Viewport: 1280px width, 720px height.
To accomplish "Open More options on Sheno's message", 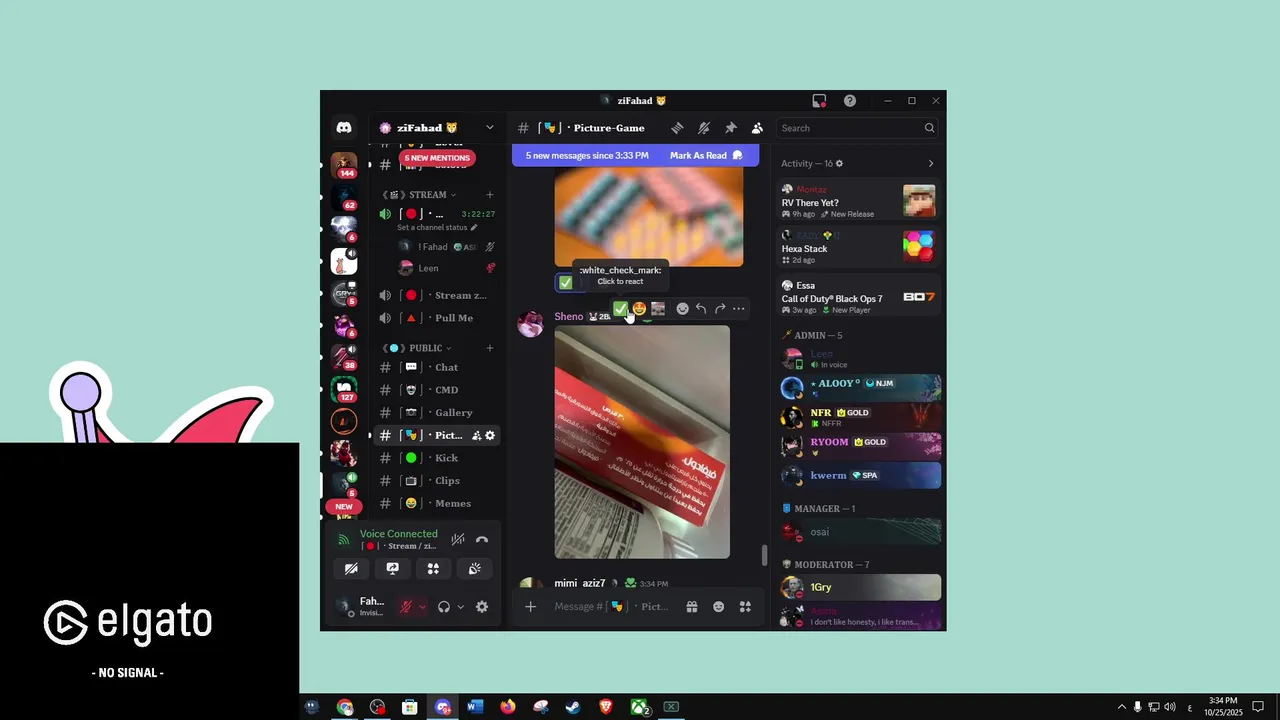I will pos(739,309).
